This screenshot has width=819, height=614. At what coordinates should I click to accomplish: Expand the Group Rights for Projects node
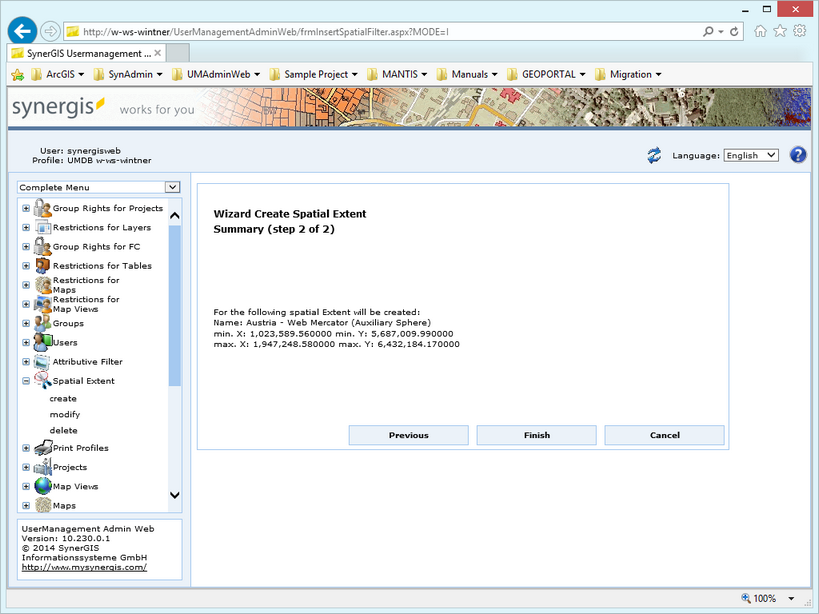pos(24,209)
